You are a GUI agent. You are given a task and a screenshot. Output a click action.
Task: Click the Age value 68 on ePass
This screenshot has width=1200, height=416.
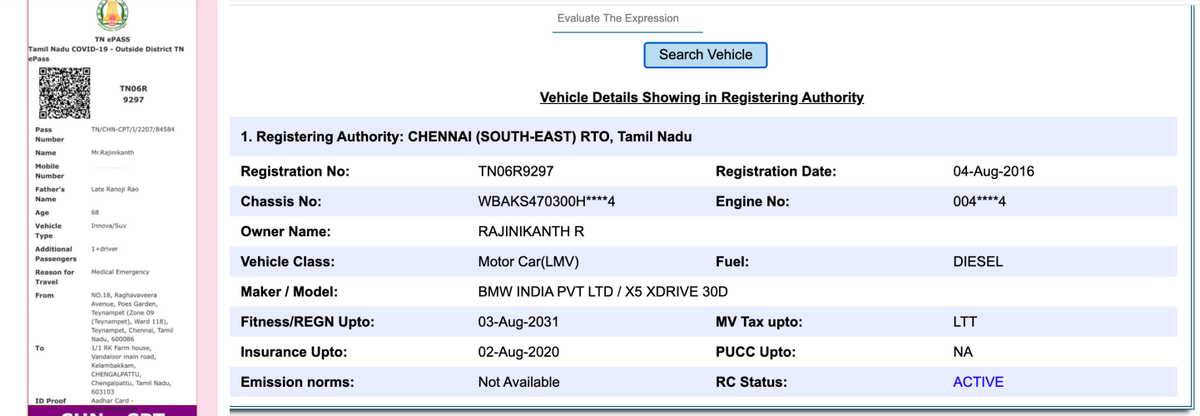click(95, 212)
